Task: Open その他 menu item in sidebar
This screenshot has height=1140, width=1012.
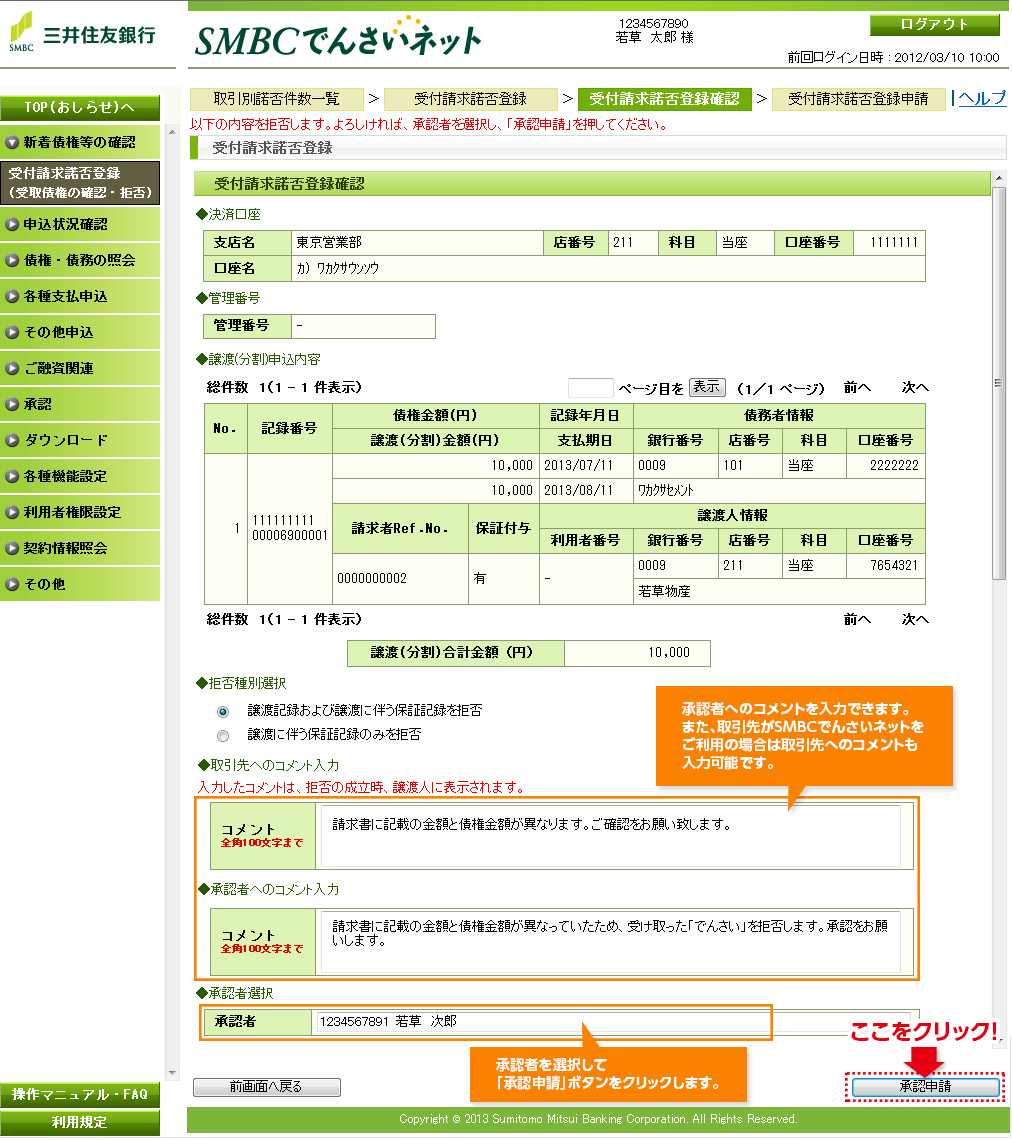Action: 80,585
